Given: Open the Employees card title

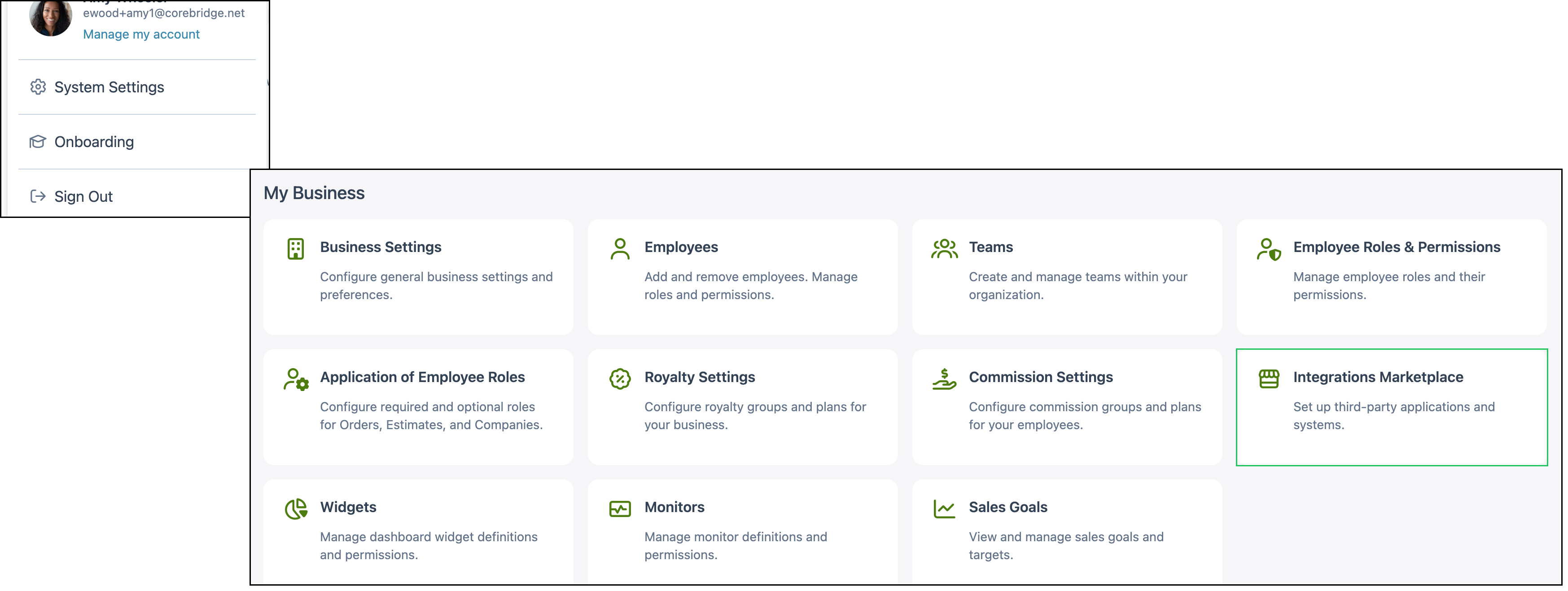Looking at the screenshot, I should point(681,247).
